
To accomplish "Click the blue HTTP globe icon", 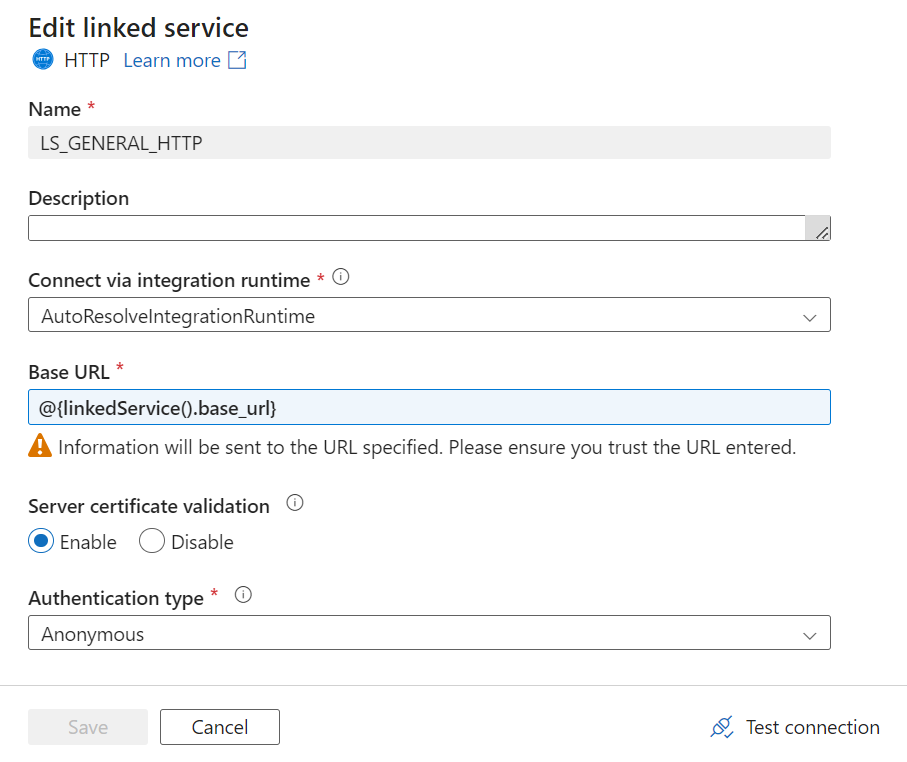I will point(42,60).
